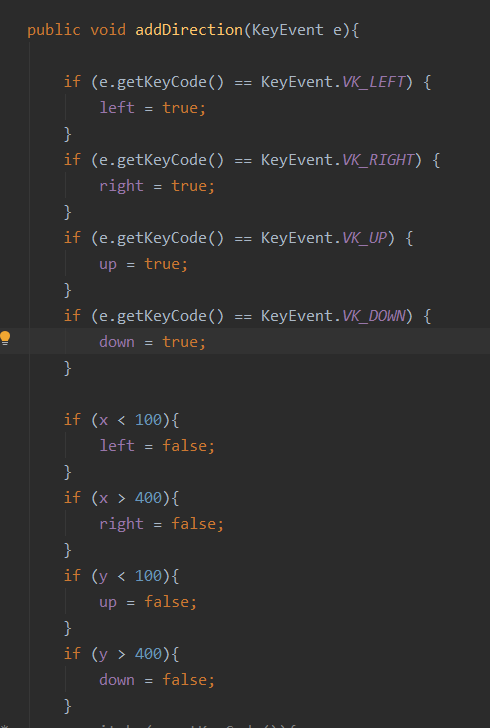This screenshot has width=490, height=728.
Task: Click 'down' variable on highlighted current line
Action: (117, 342)
